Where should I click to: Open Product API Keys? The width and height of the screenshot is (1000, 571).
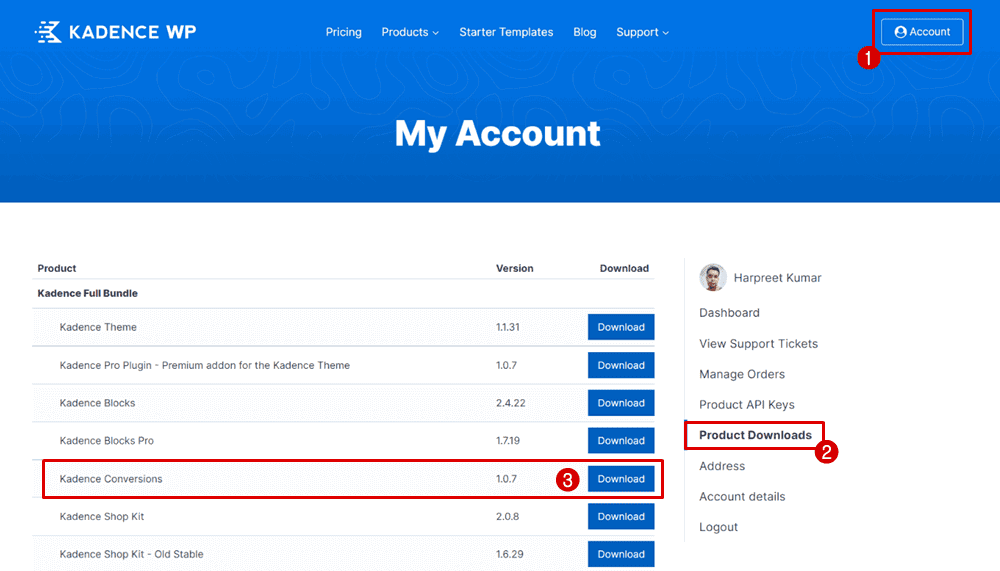pos(746,404)
